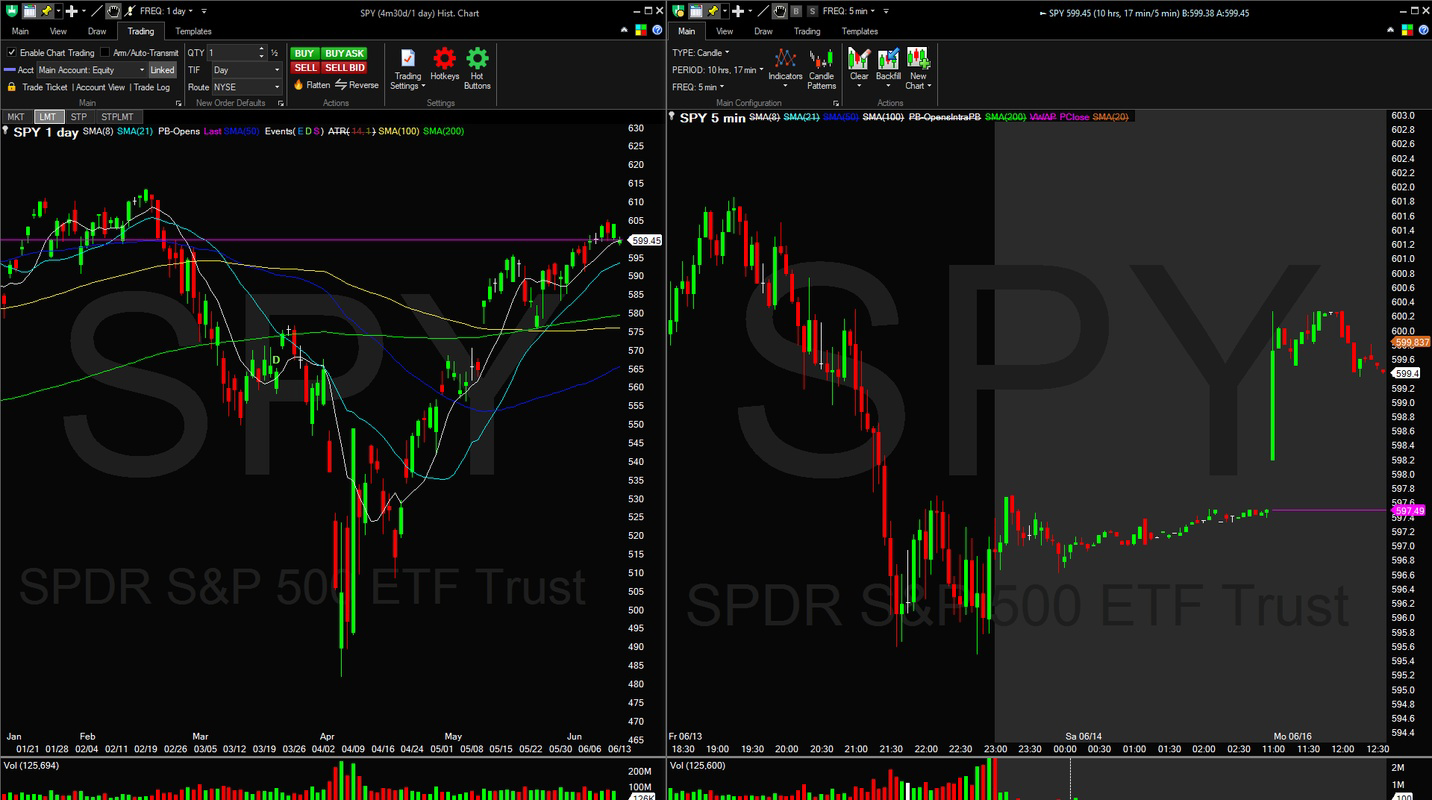Screen dimensions: 1432x800
Task: Open the Trade Log link
Action: tap(152, 87)
